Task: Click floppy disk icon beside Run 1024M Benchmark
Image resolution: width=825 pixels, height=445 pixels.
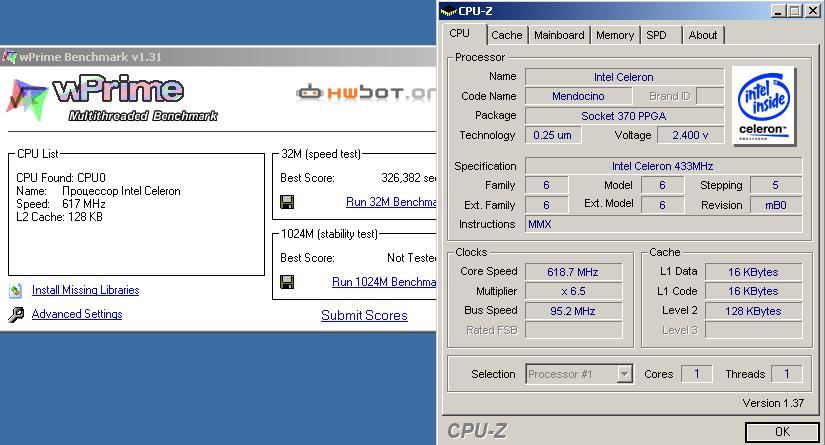Action: pyautogui.click(x=287, y=282)
